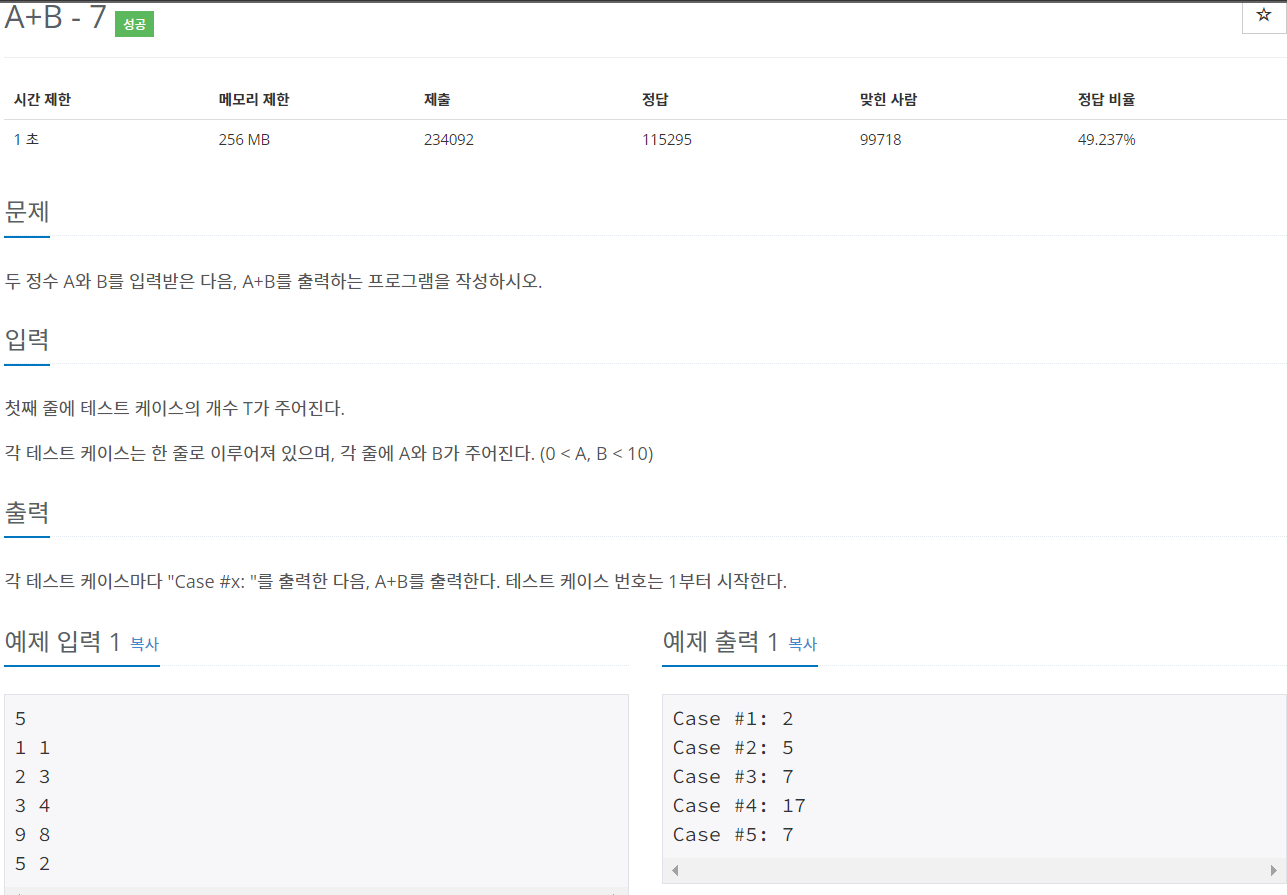The width and height of the screenshot is (1287, 895).
Task: Click the 정답 count 115295
Action: point(666,139)
